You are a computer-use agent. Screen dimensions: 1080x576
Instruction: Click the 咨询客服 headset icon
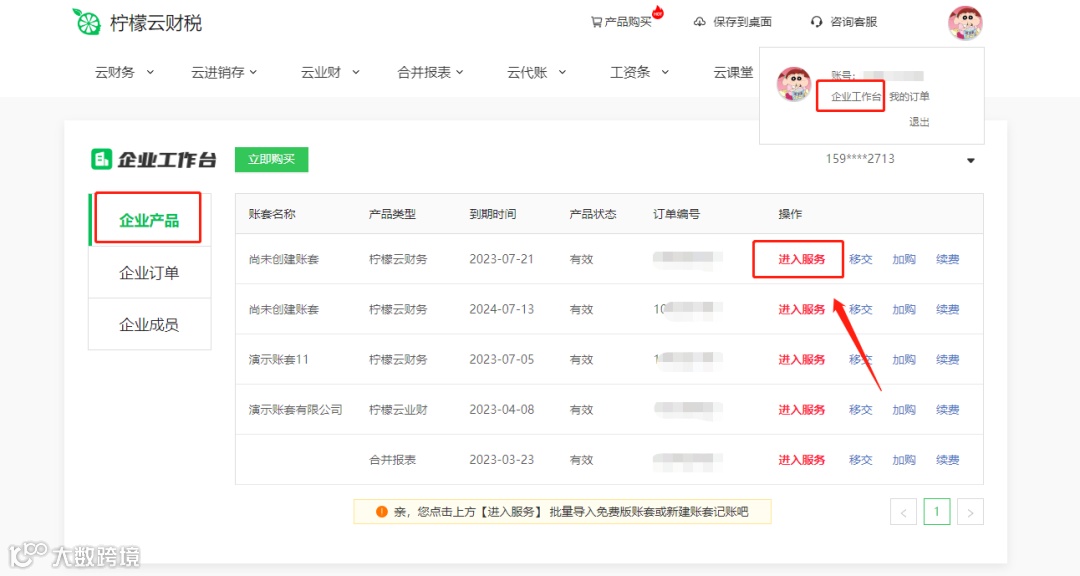coord(816,22)
